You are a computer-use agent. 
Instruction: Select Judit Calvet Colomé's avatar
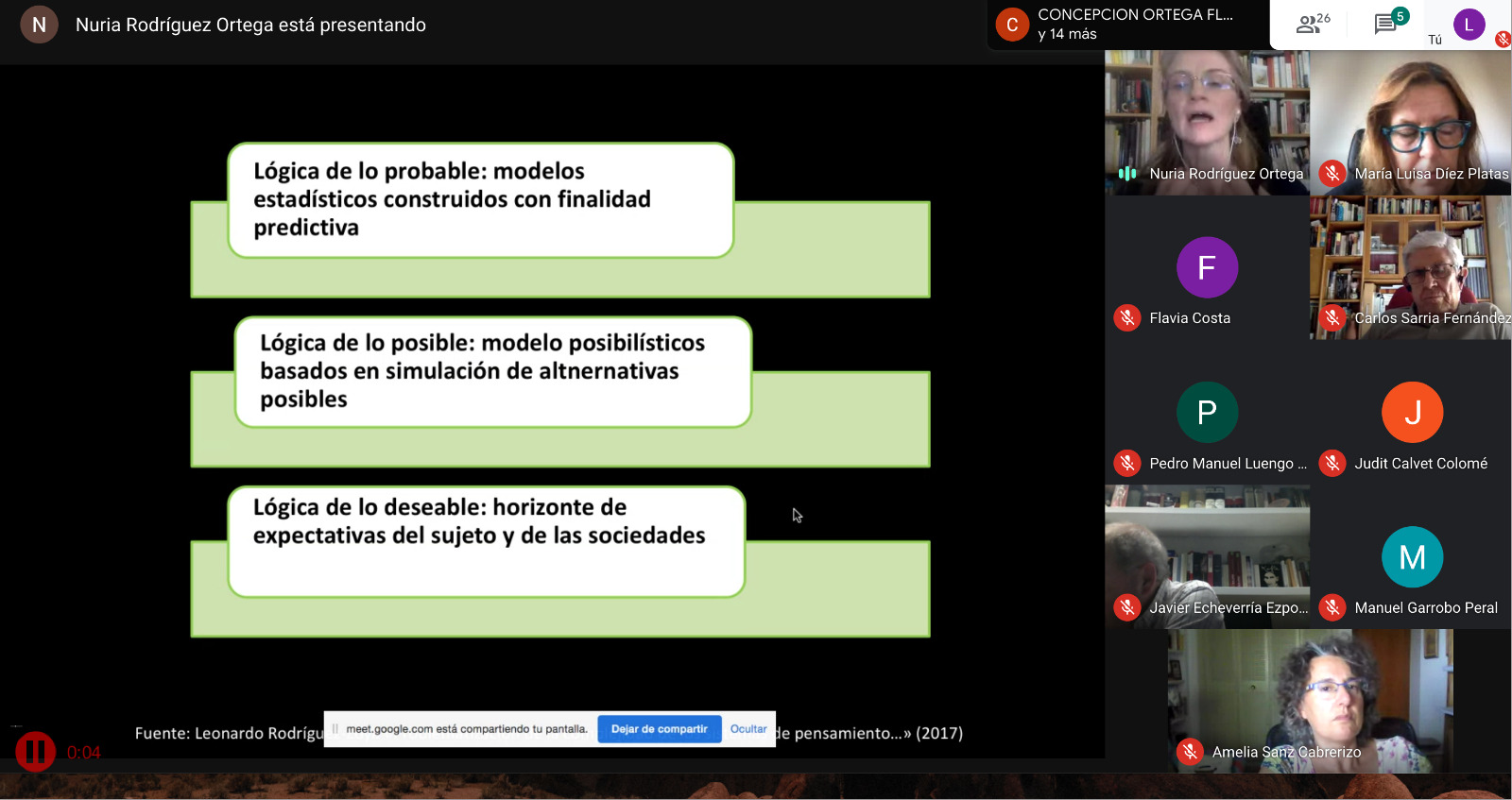coord(1412,413)
